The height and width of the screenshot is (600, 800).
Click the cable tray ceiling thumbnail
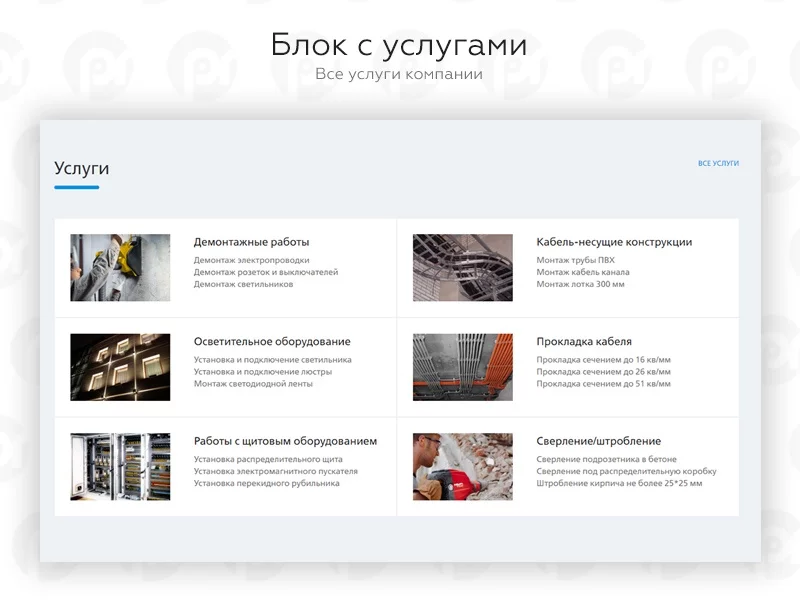click(x=462, y=268)
